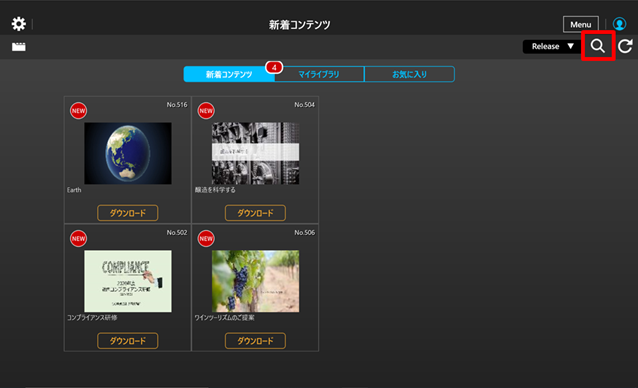638x388 pixels.
Task: Click the No.506 label
Action: [304, 232]
